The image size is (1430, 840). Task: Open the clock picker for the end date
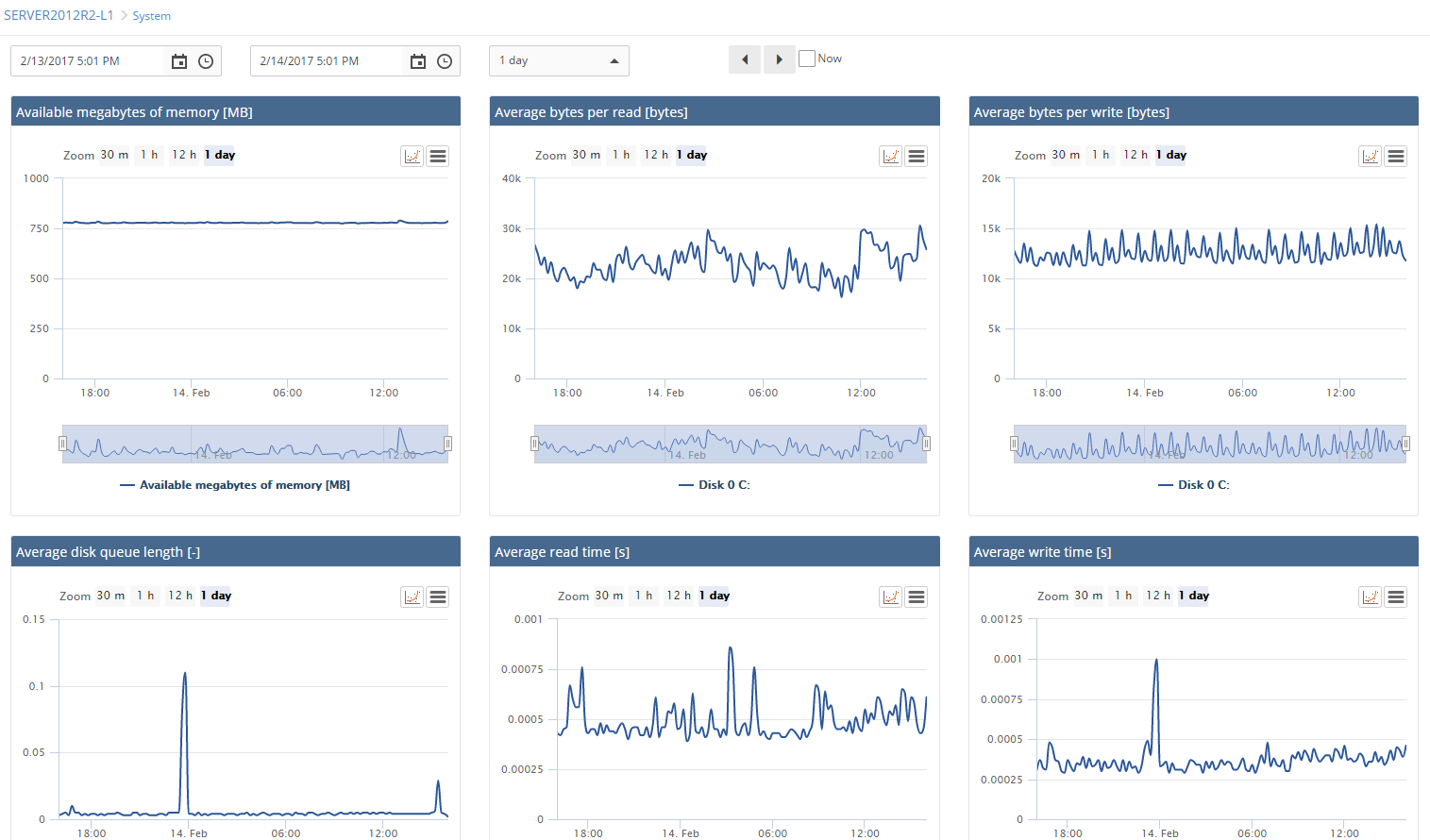444,60
